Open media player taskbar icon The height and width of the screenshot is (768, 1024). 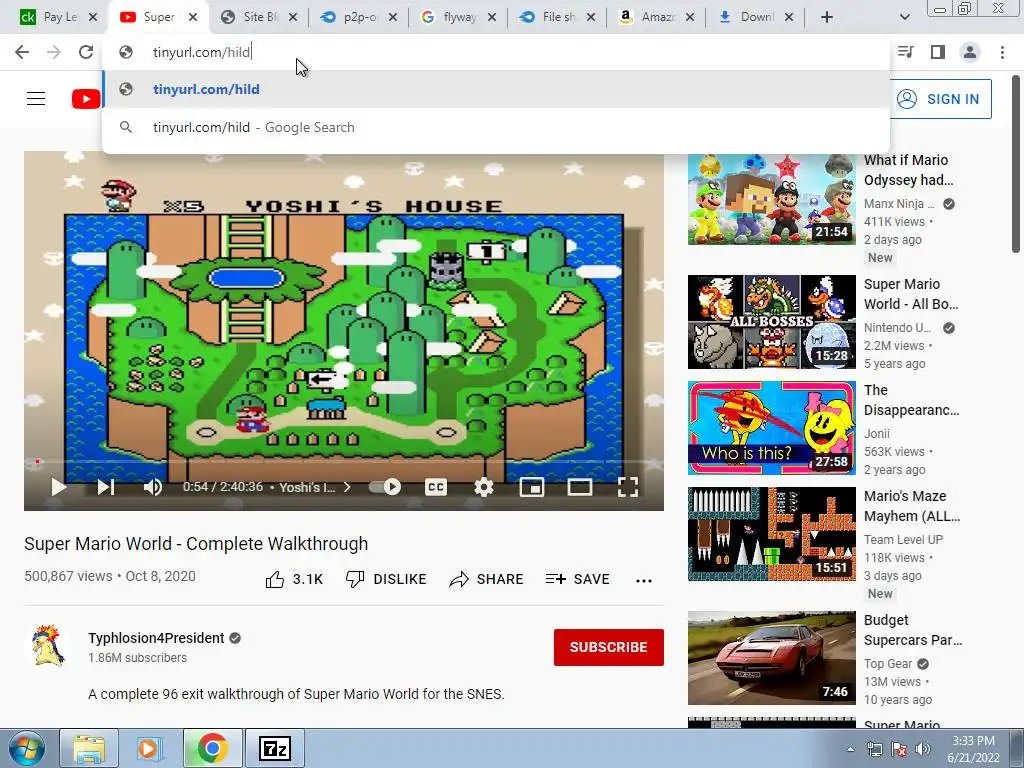(150, 748)
